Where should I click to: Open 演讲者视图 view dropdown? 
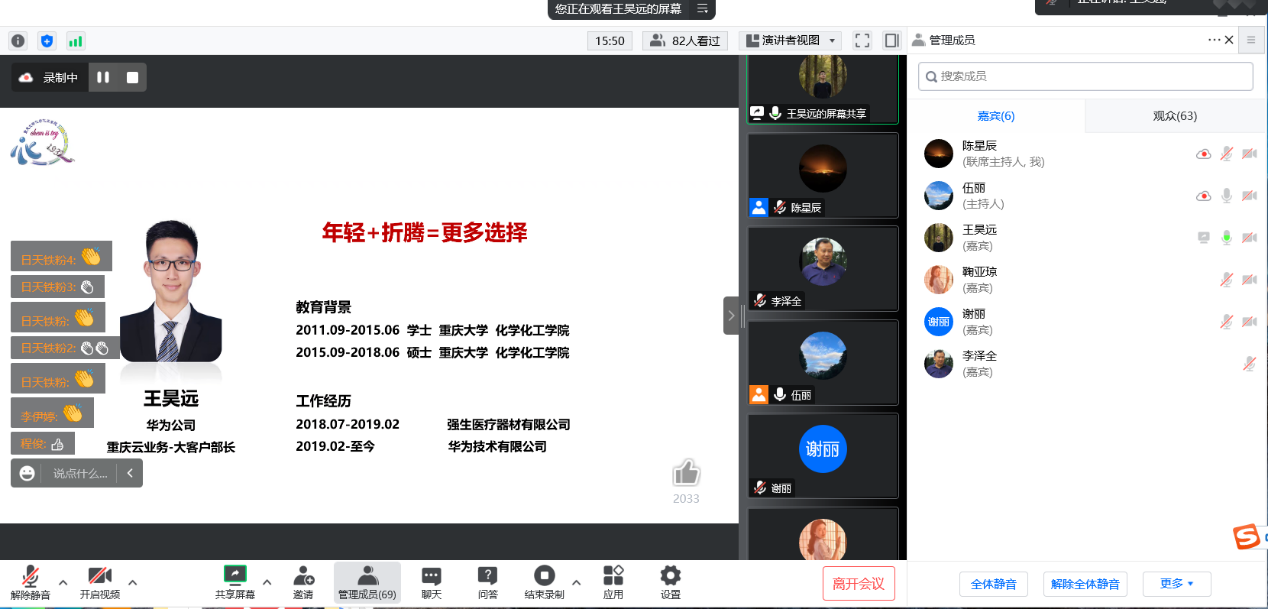[790, 41]
